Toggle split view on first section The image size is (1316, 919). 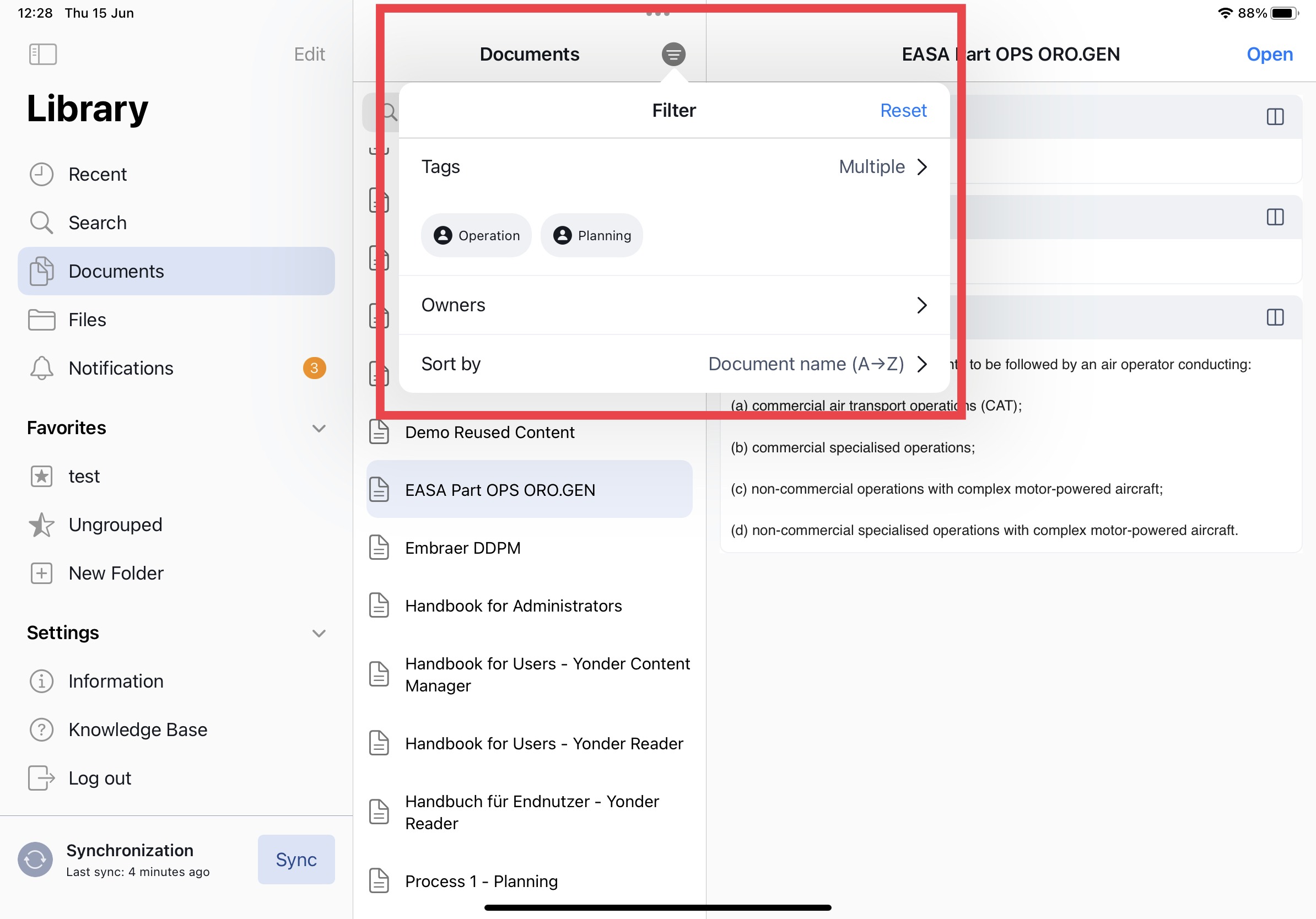(x=1275, y=117)
